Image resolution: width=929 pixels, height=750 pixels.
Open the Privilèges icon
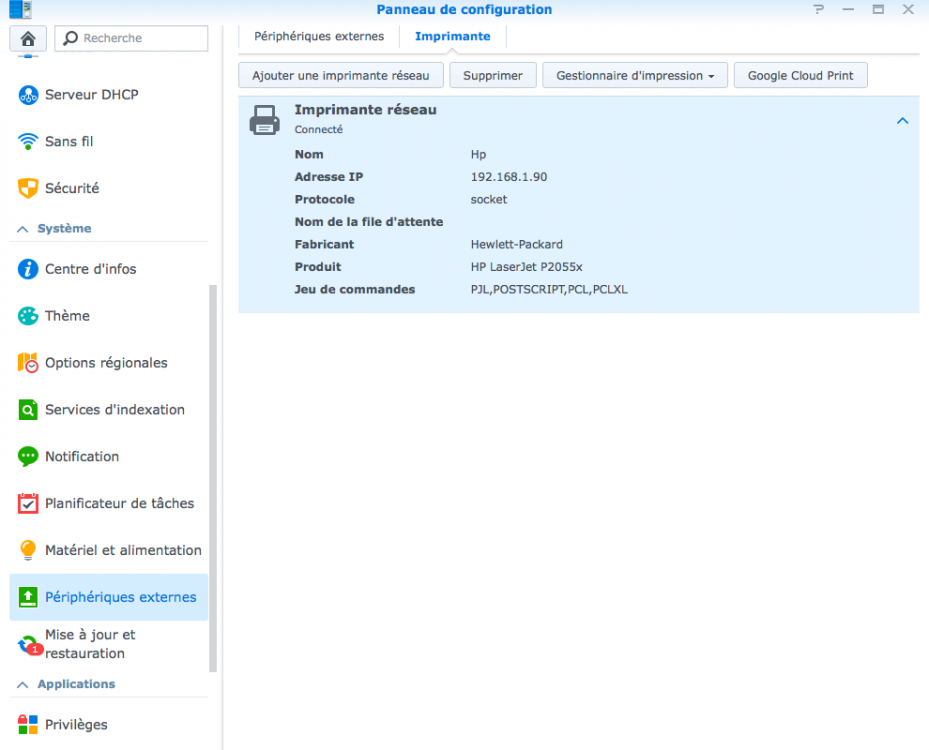coord(28,725)
